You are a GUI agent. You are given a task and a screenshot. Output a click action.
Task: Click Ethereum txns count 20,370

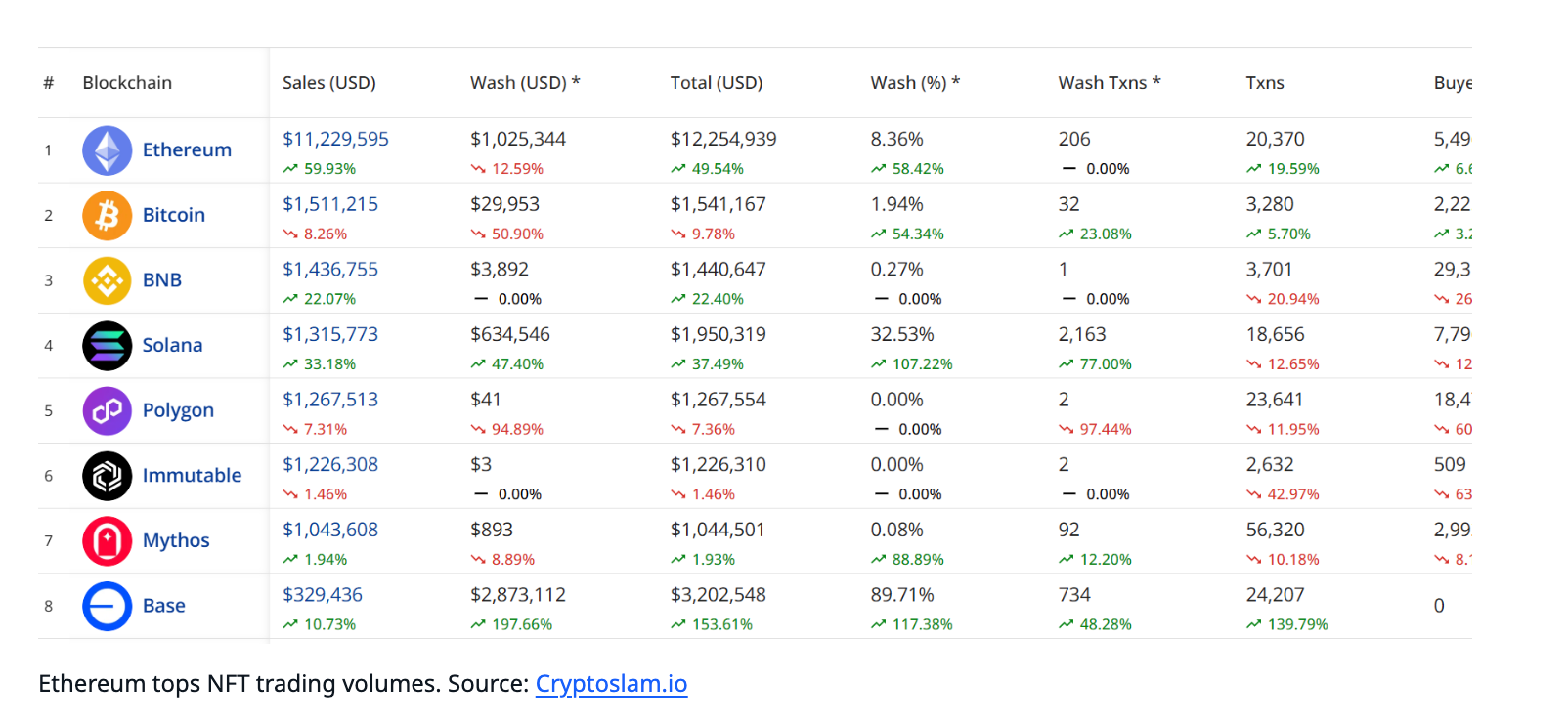coord(1276,139)
